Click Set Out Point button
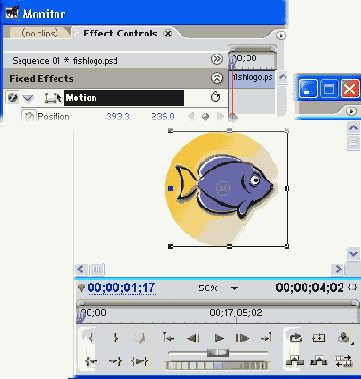The image size is (361, 379). [x=115, y=338]
